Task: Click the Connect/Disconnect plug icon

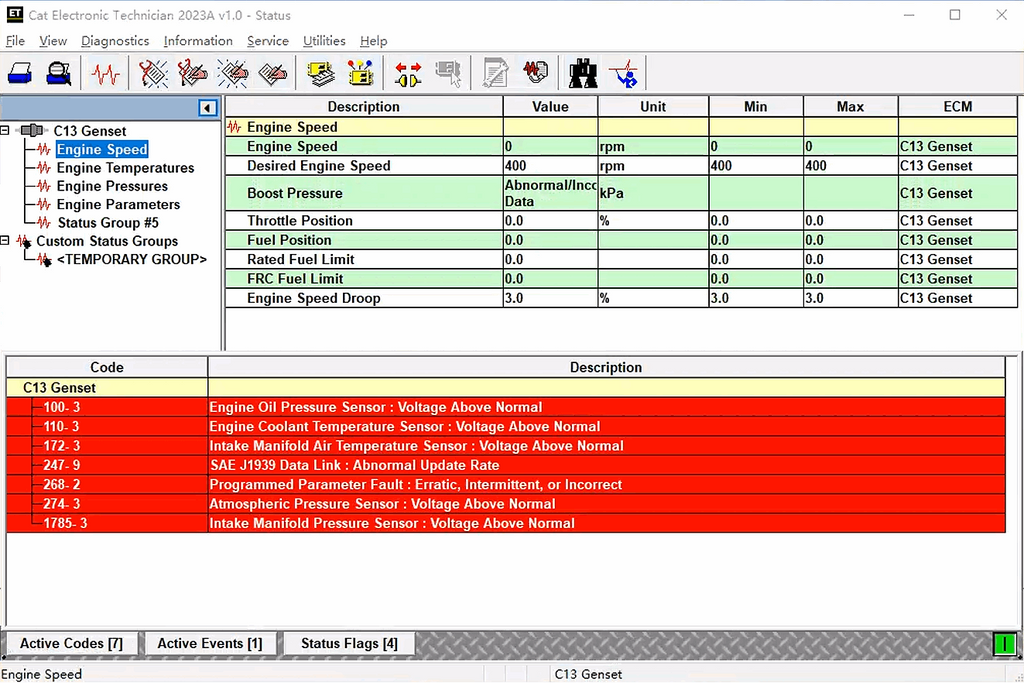Action: (408, 74)
